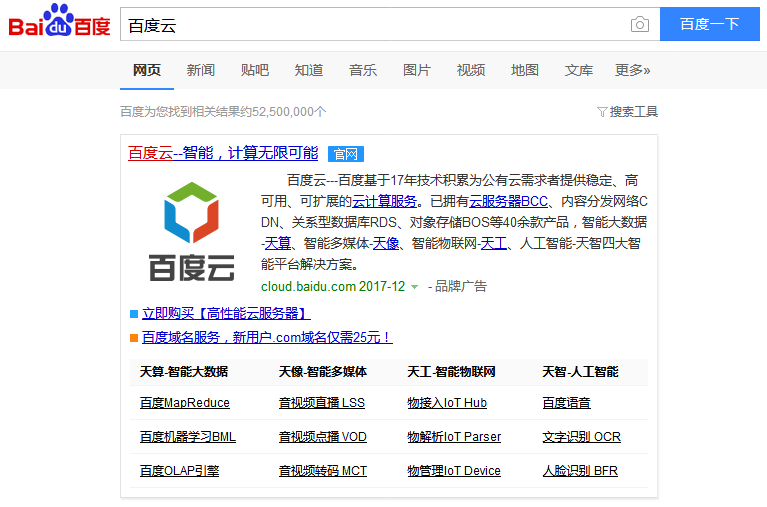Open the 文字识别 OCR link
This screenshot has height=507, width=767.
(582, 437)
